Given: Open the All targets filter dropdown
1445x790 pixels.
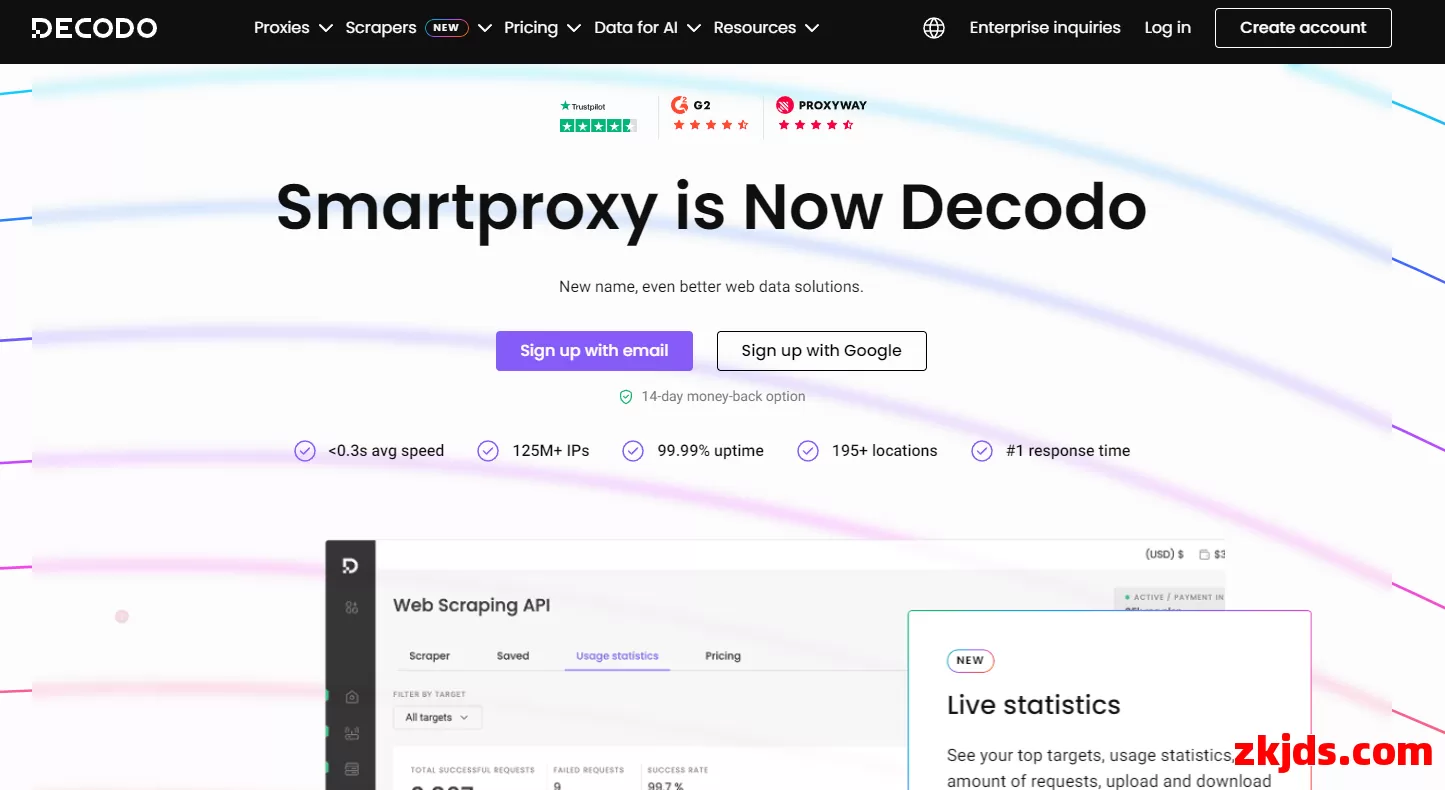Looking at the screenshot, I should click(x=438, y=717).
